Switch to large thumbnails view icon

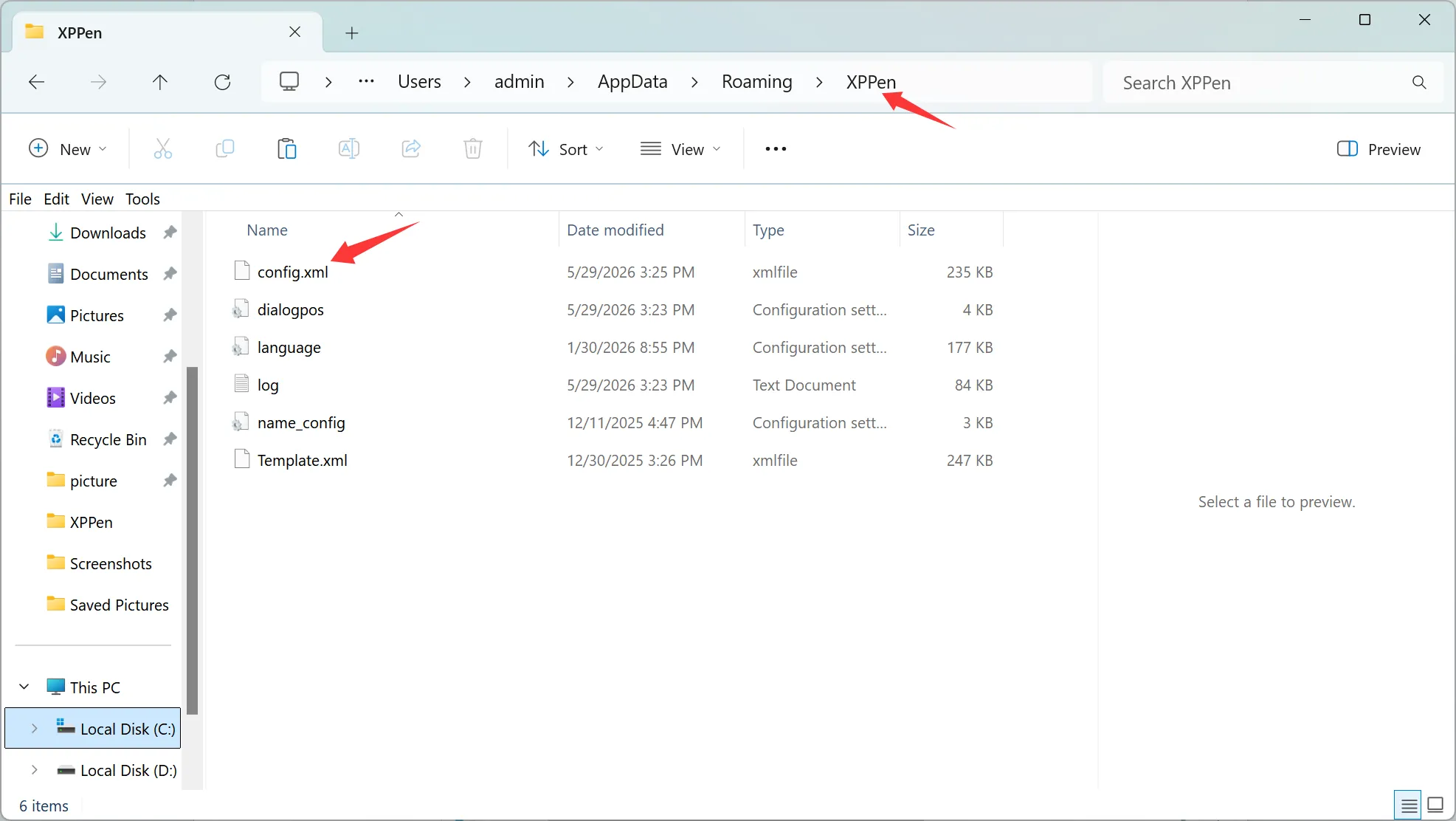pos(1435,805)
